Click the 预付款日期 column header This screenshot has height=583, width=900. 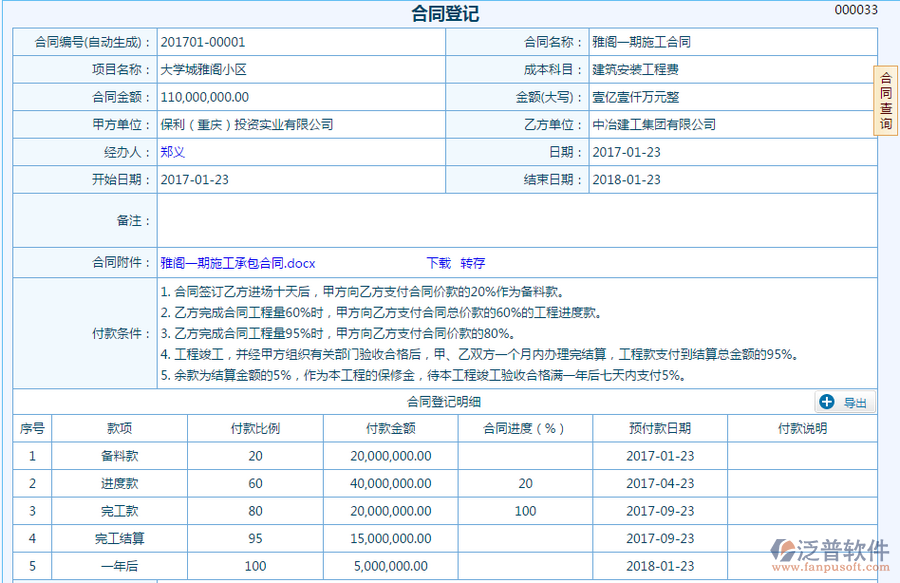click(659, 428)
